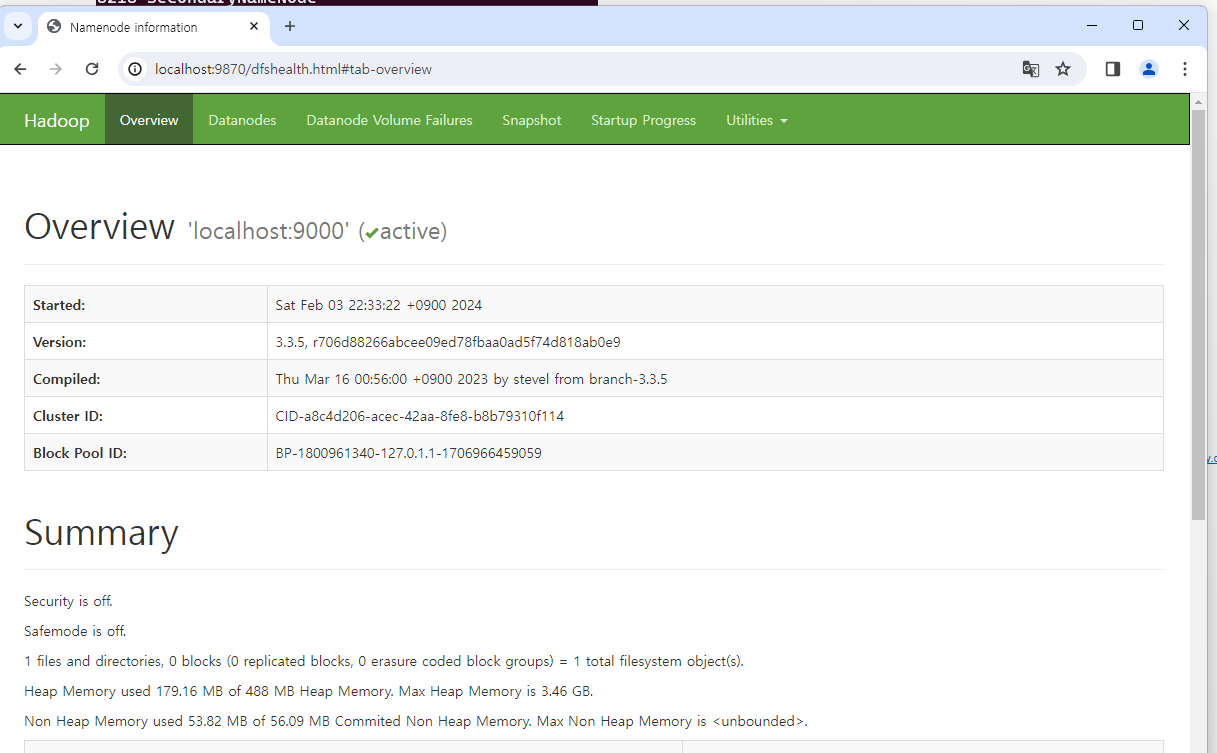
Task: Bookmark this page with star icon
Action: pyautogui.click(x=1063, y=69)
